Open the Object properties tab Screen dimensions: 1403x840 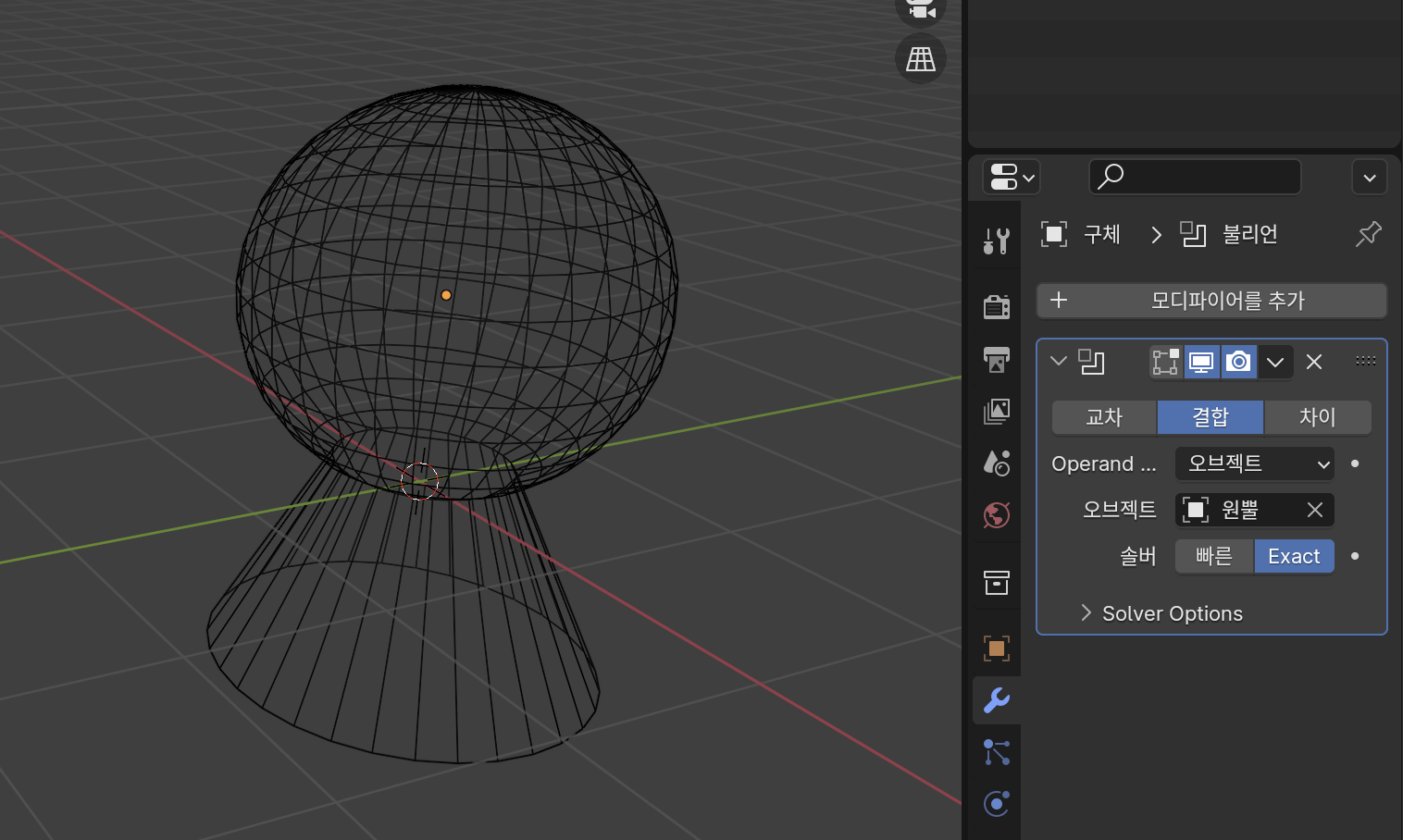pos(997,649)
